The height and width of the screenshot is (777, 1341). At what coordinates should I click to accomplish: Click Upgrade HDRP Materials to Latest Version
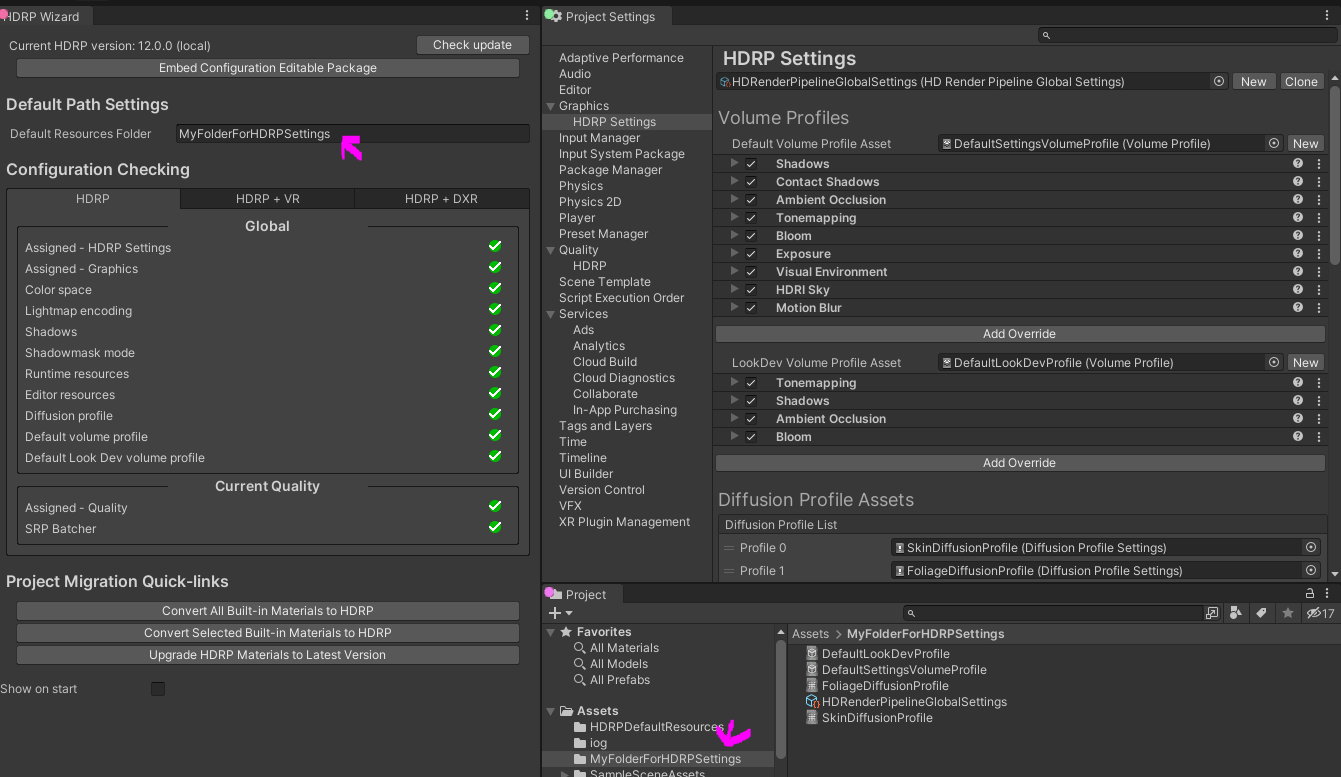(x=268, y=655)
